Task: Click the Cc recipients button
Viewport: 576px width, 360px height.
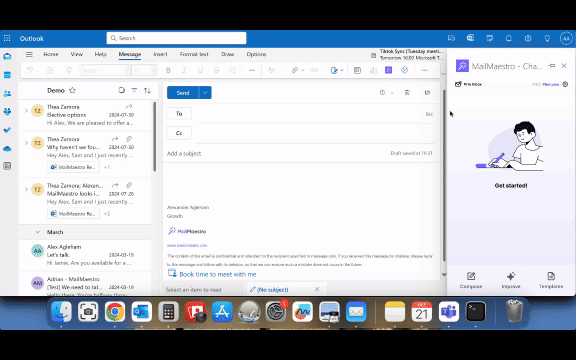Action: pos(179,133)
